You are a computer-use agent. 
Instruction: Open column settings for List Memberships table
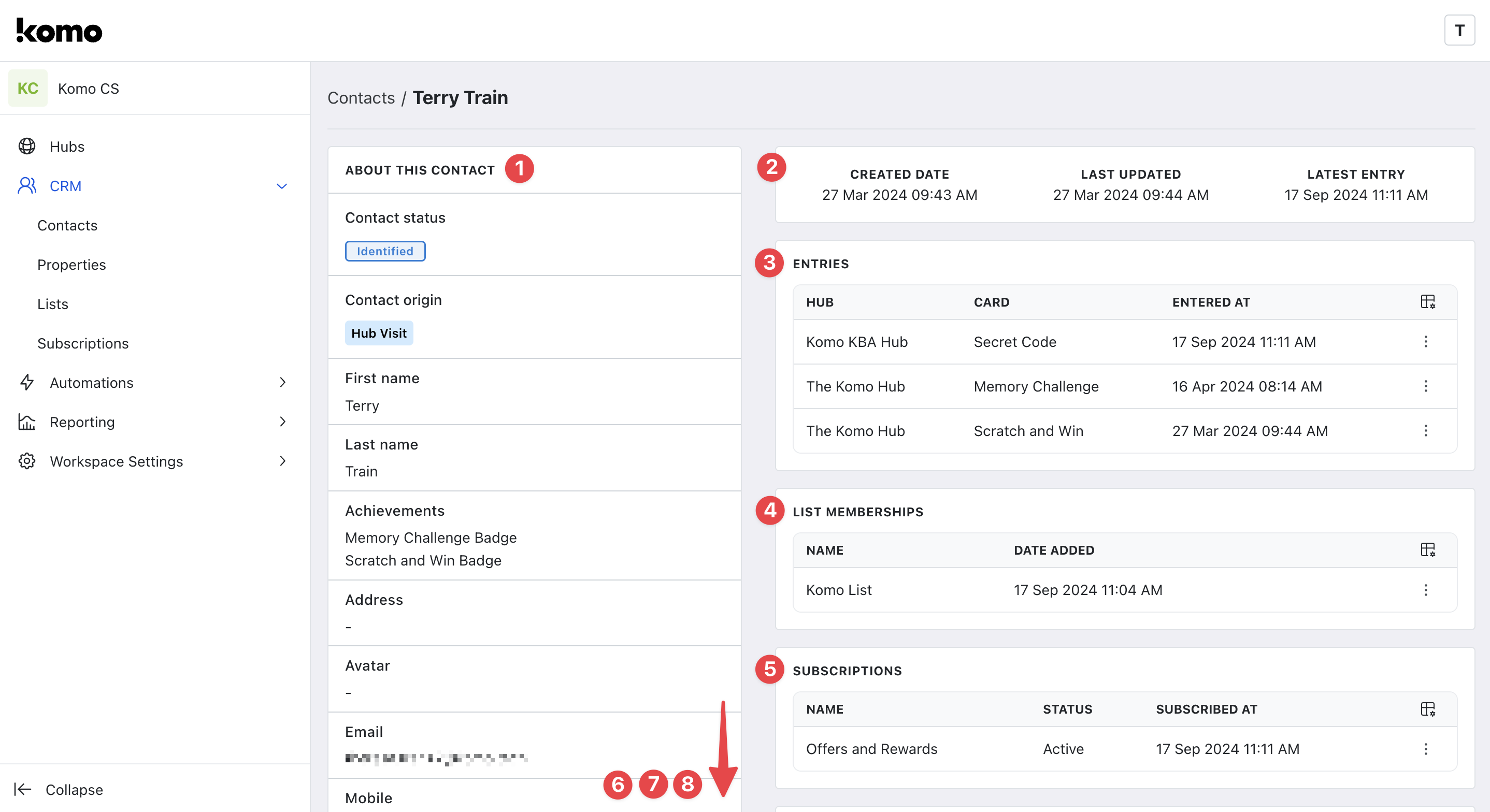point(1427,550)
